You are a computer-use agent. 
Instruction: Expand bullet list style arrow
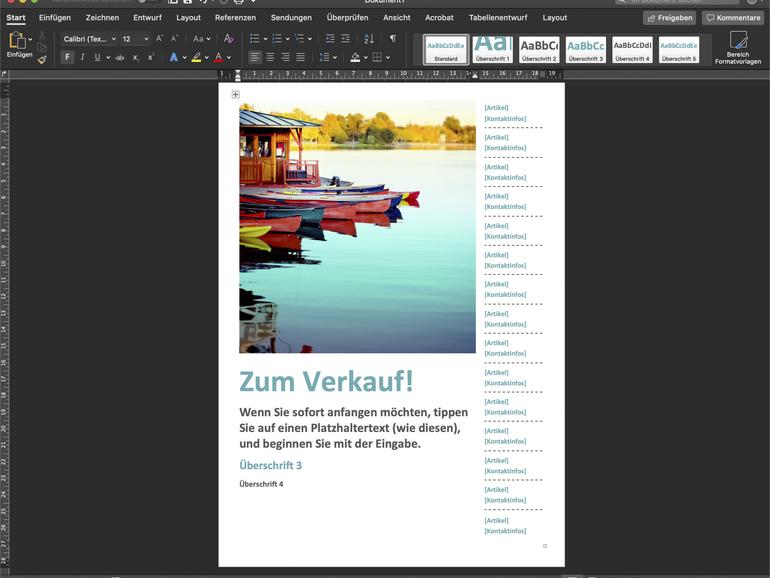tap(265, 39)
